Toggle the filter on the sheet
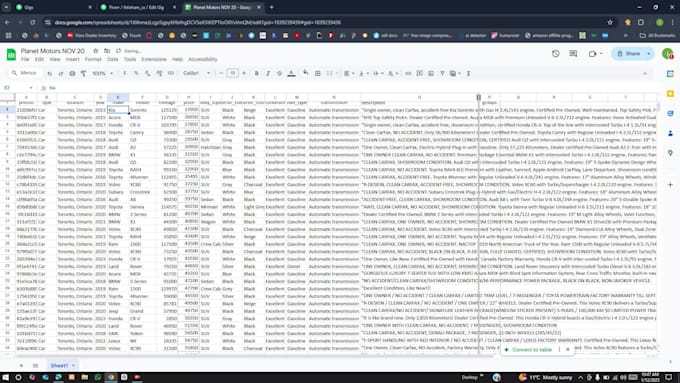This screenshot has width=680, height=383. pos(442,73)
